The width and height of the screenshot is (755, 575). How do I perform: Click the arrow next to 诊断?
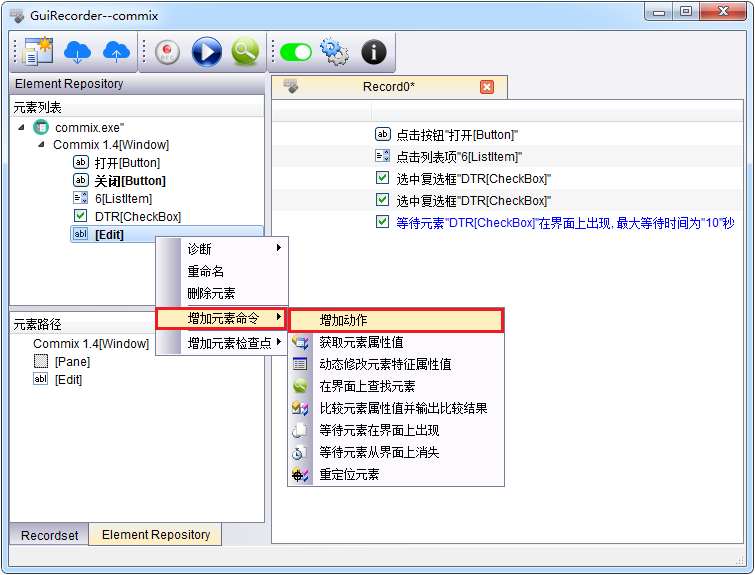click(x=279, y=248)
